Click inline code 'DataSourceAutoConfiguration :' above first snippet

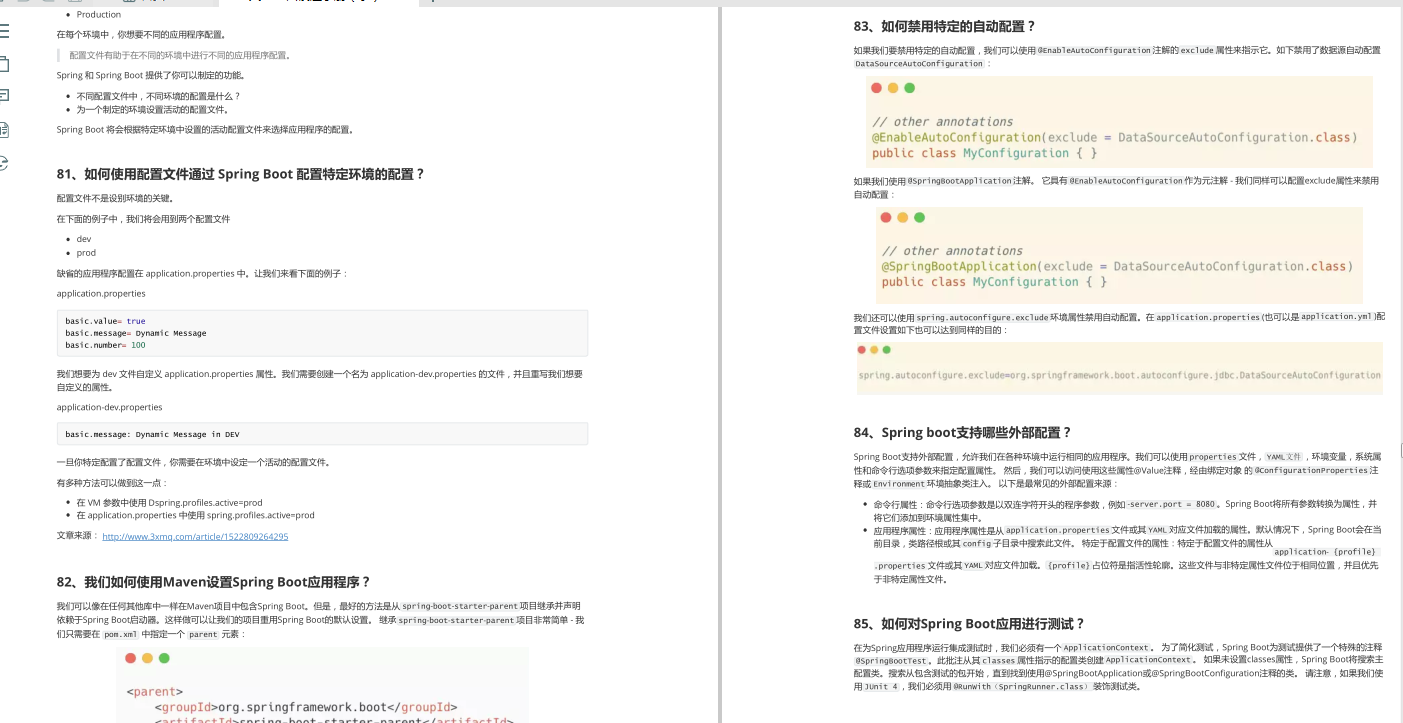(922, 63)
